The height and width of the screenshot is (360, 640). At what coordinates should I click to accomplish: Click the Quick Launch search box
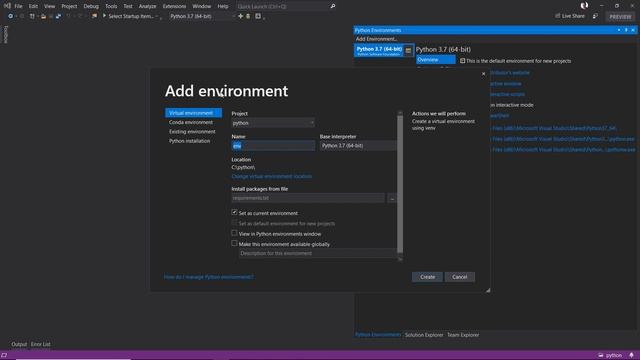coord(286,7)
